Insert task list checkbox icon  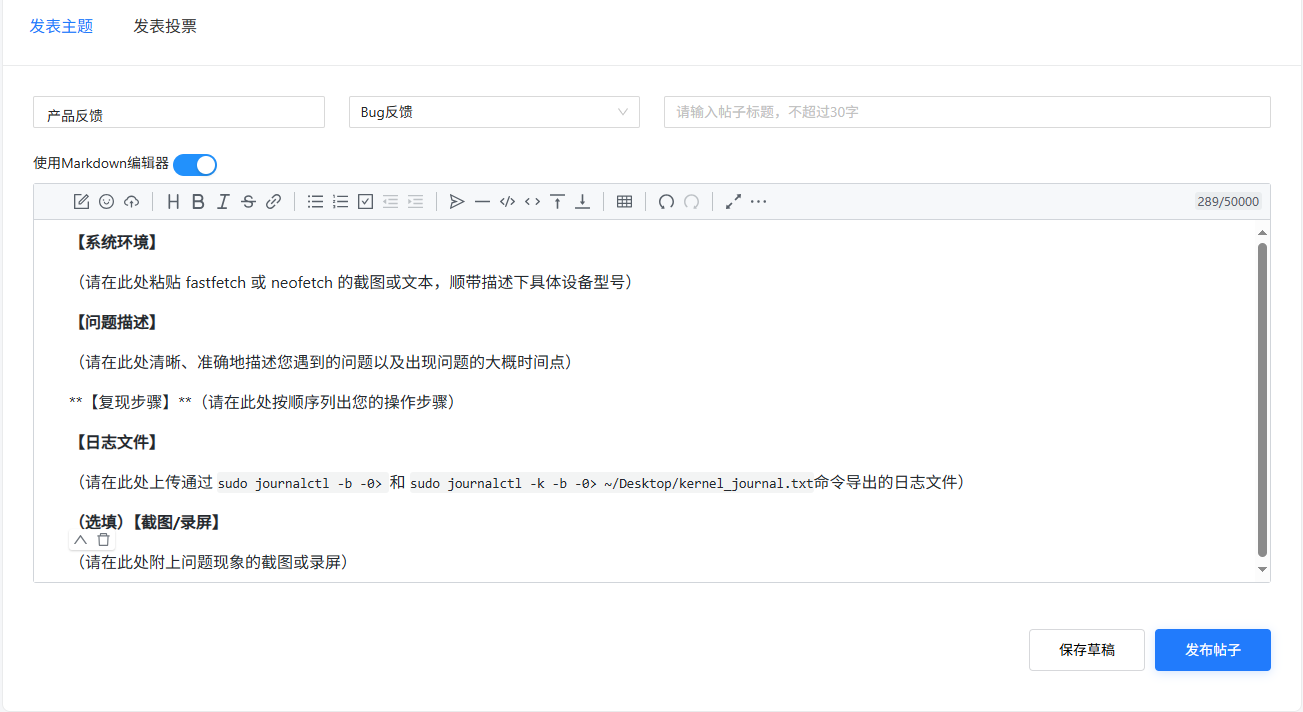365,202
